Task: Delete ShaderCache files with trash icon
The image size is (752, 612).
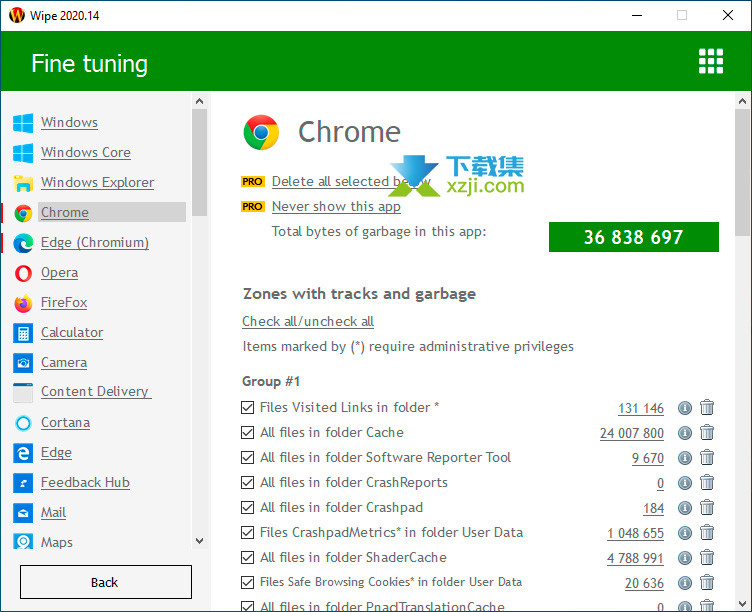Action: [x=707, y=557]
